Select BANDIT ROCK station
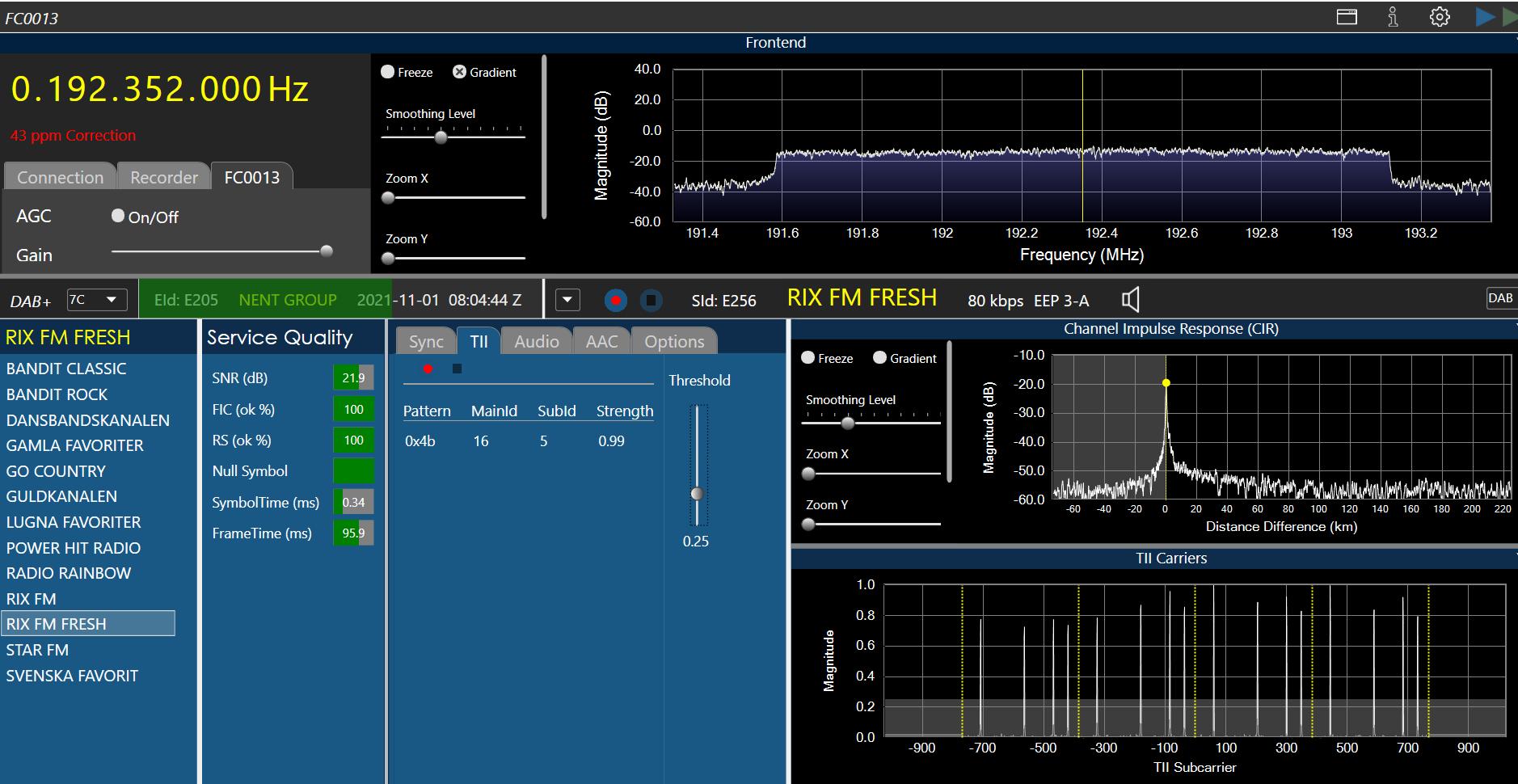 57,394
